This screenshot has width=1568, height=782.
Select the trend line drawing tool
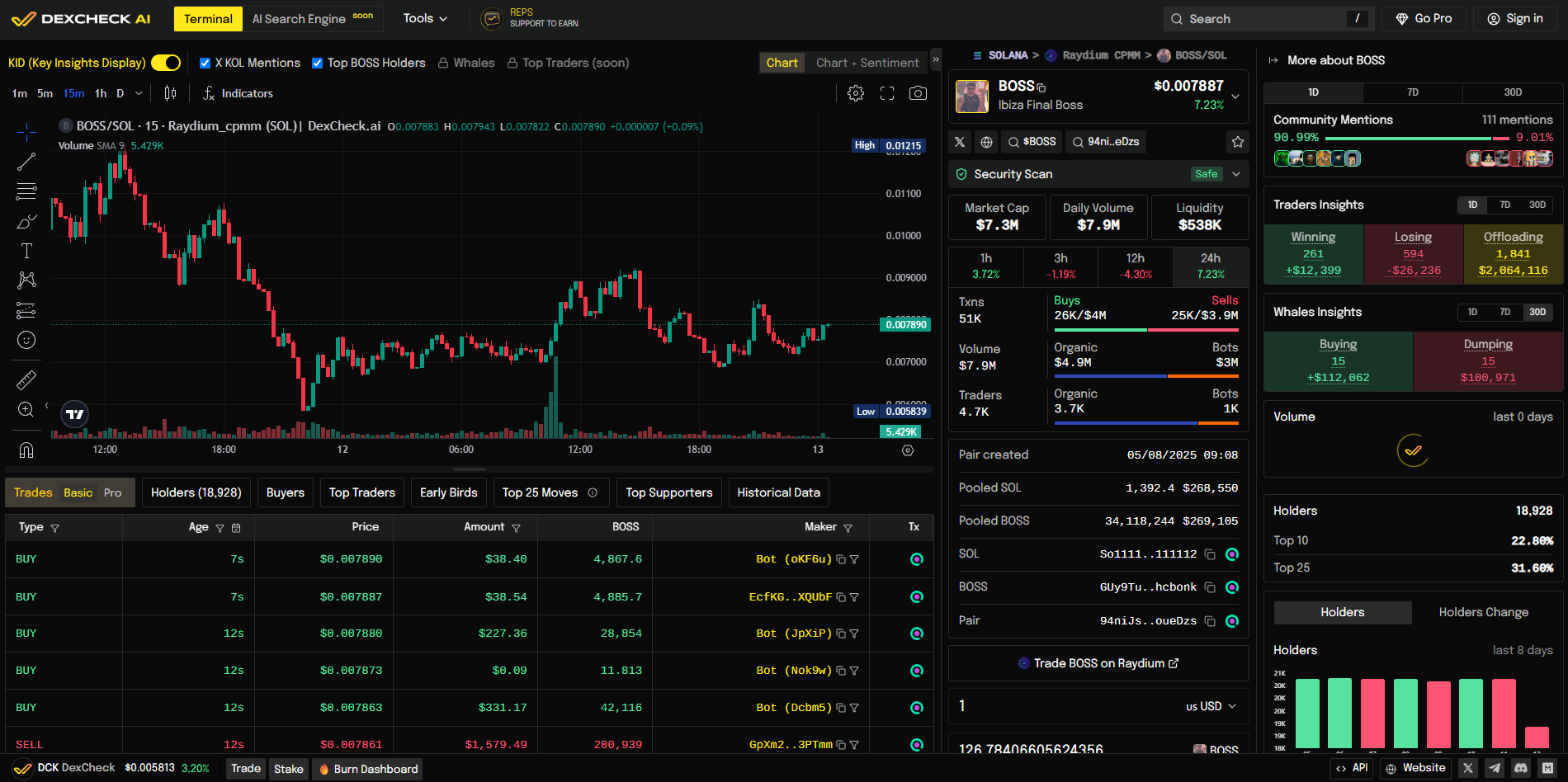pos(26,162)
